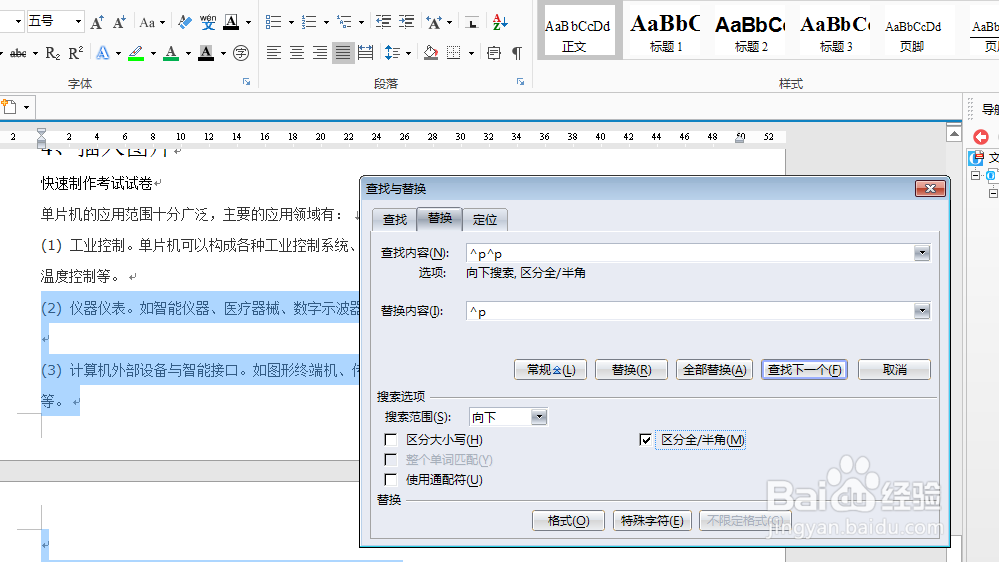
Task: Open the 特殊字符(E) menu button
Action: point(652,521)
